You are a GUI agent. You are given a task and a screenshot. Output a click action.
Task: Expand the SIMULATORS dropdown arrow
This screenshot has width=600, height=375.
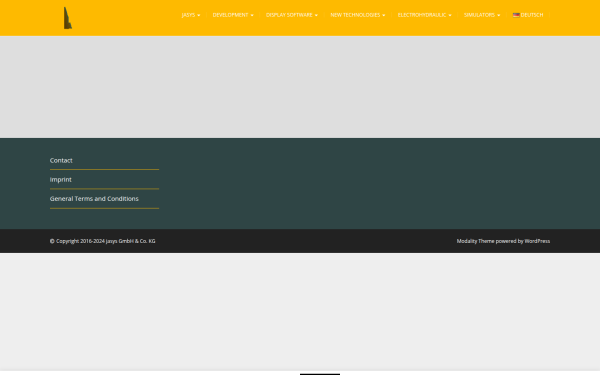pos(499,15)
